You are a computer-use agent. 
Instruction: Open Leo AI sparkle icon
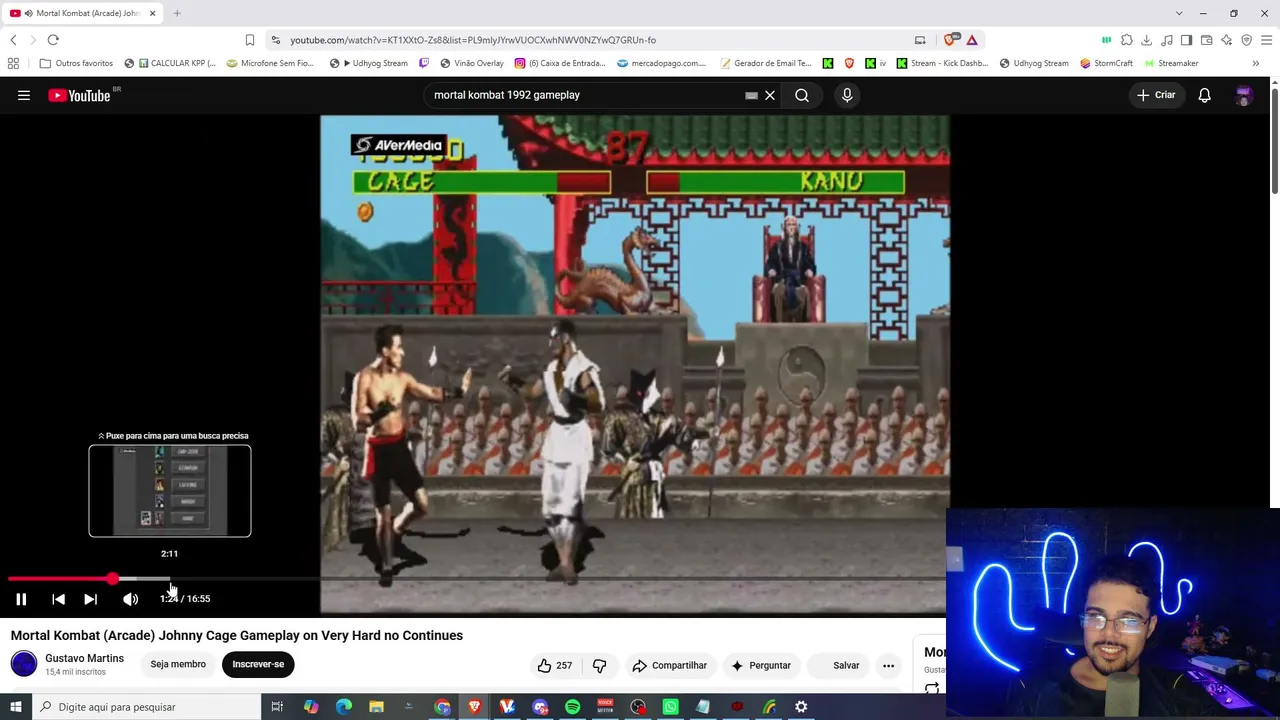click(1226, 40)
